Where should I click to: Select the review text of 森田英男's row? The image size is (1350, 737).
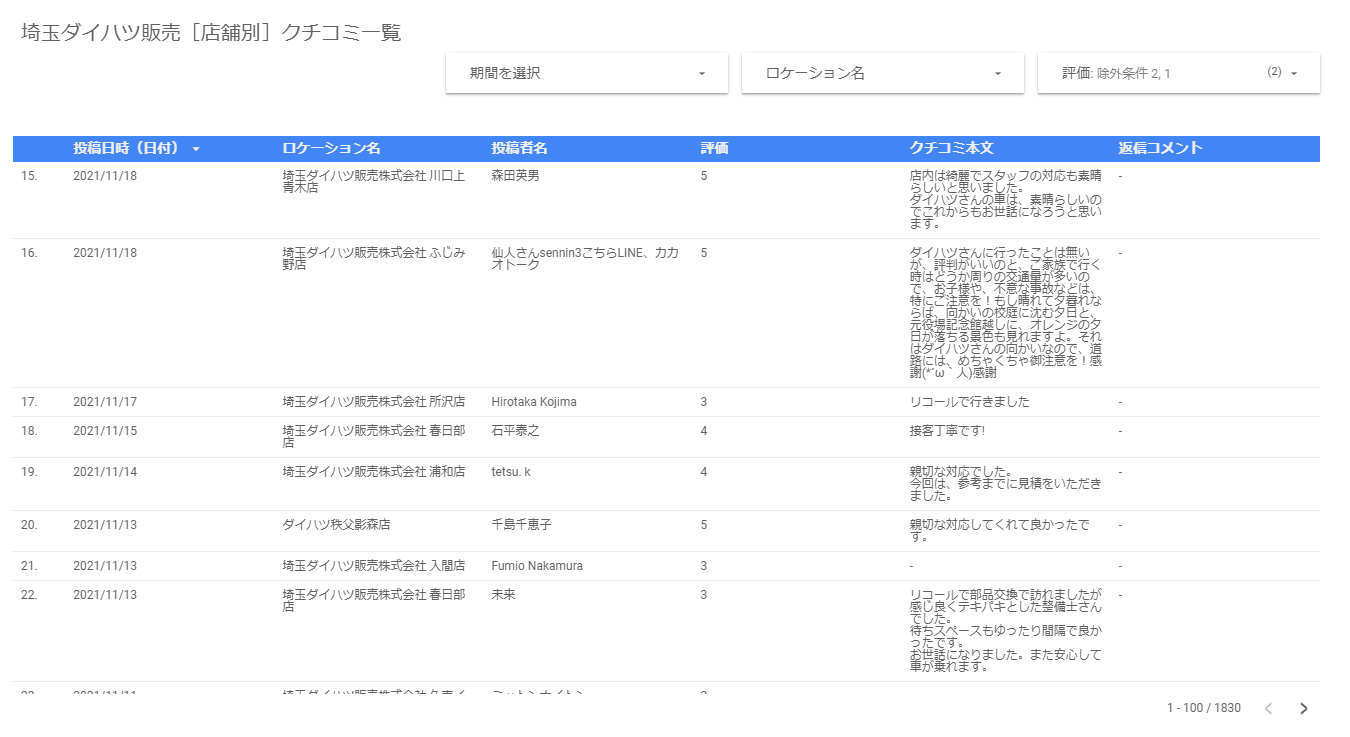click(1006, 199)
